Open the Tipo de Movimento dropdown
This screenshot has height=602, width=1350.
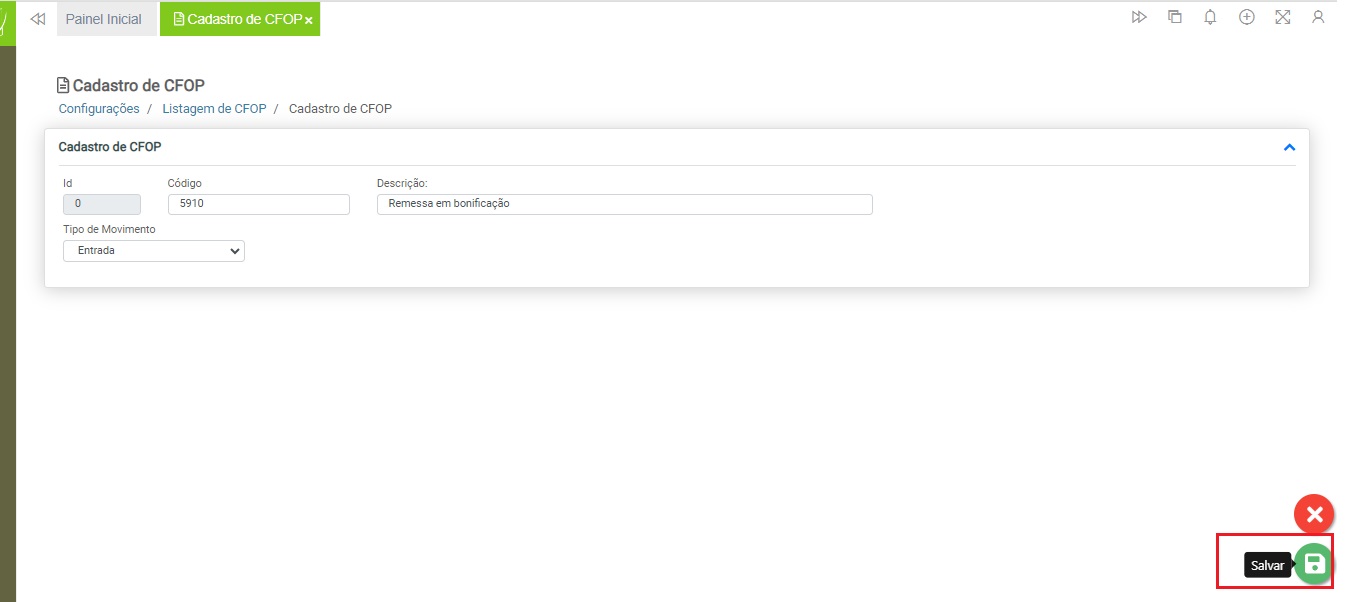(x=154, y=251)
